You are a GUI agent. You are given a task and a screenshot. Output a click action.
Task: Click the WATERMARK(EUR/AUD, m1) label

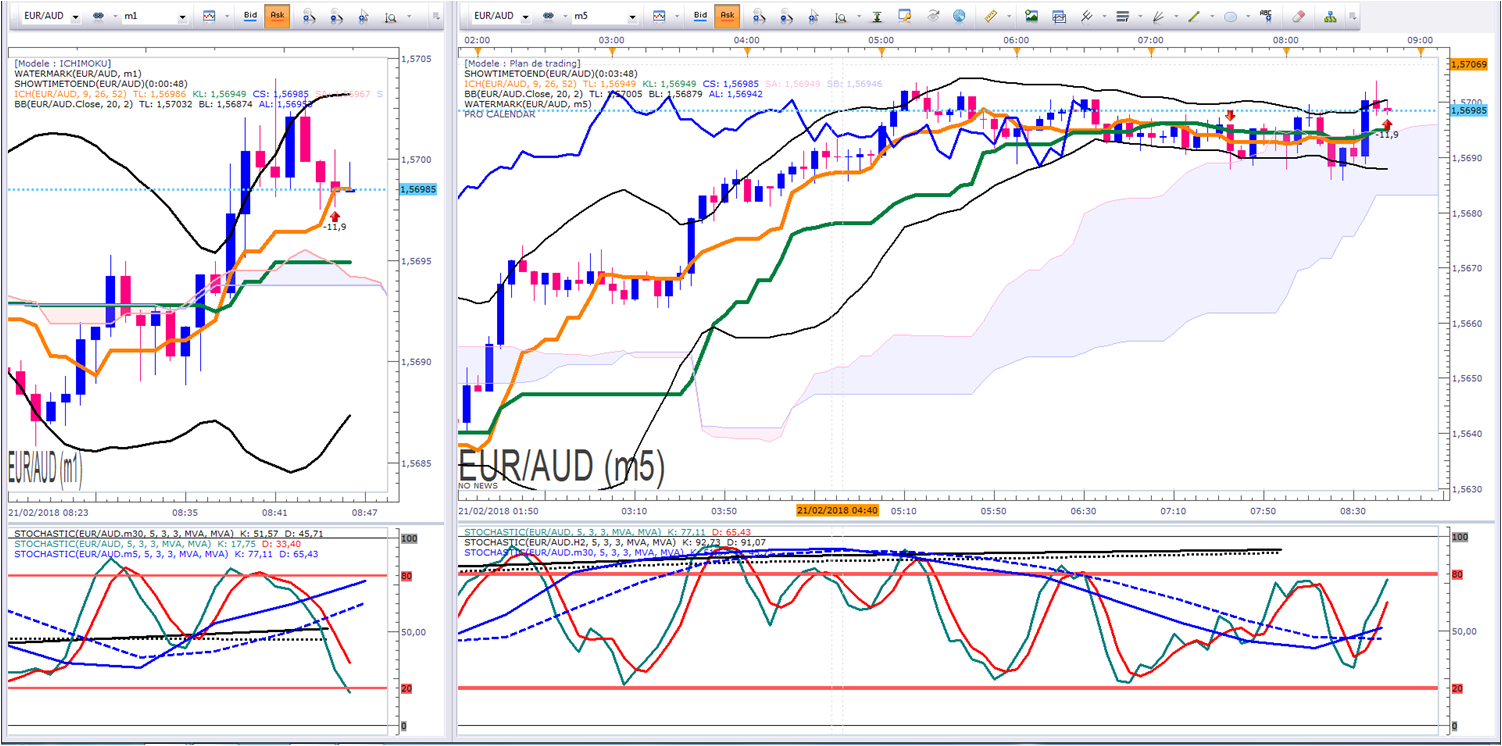77,73
